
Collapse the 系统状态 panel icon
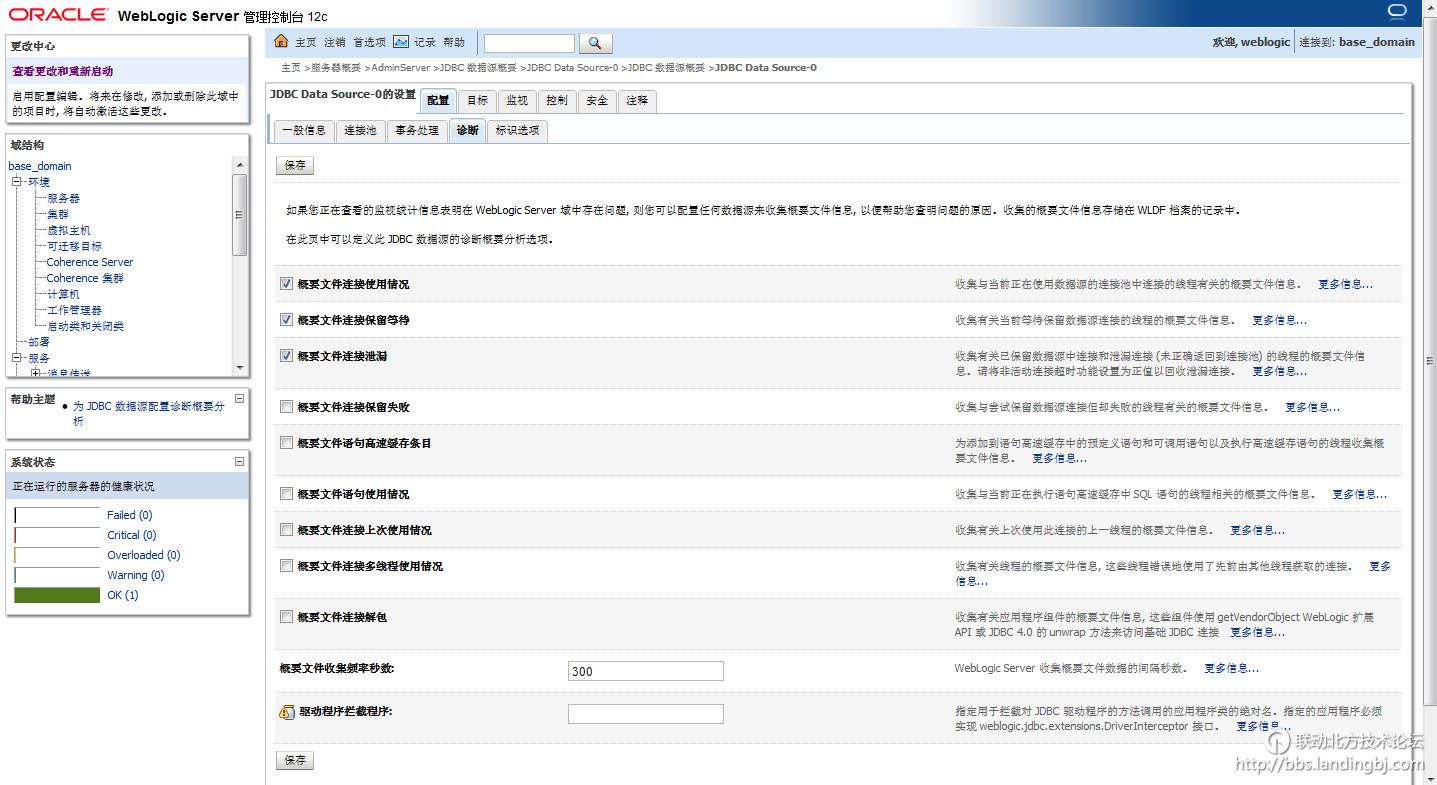coord(238,461)
